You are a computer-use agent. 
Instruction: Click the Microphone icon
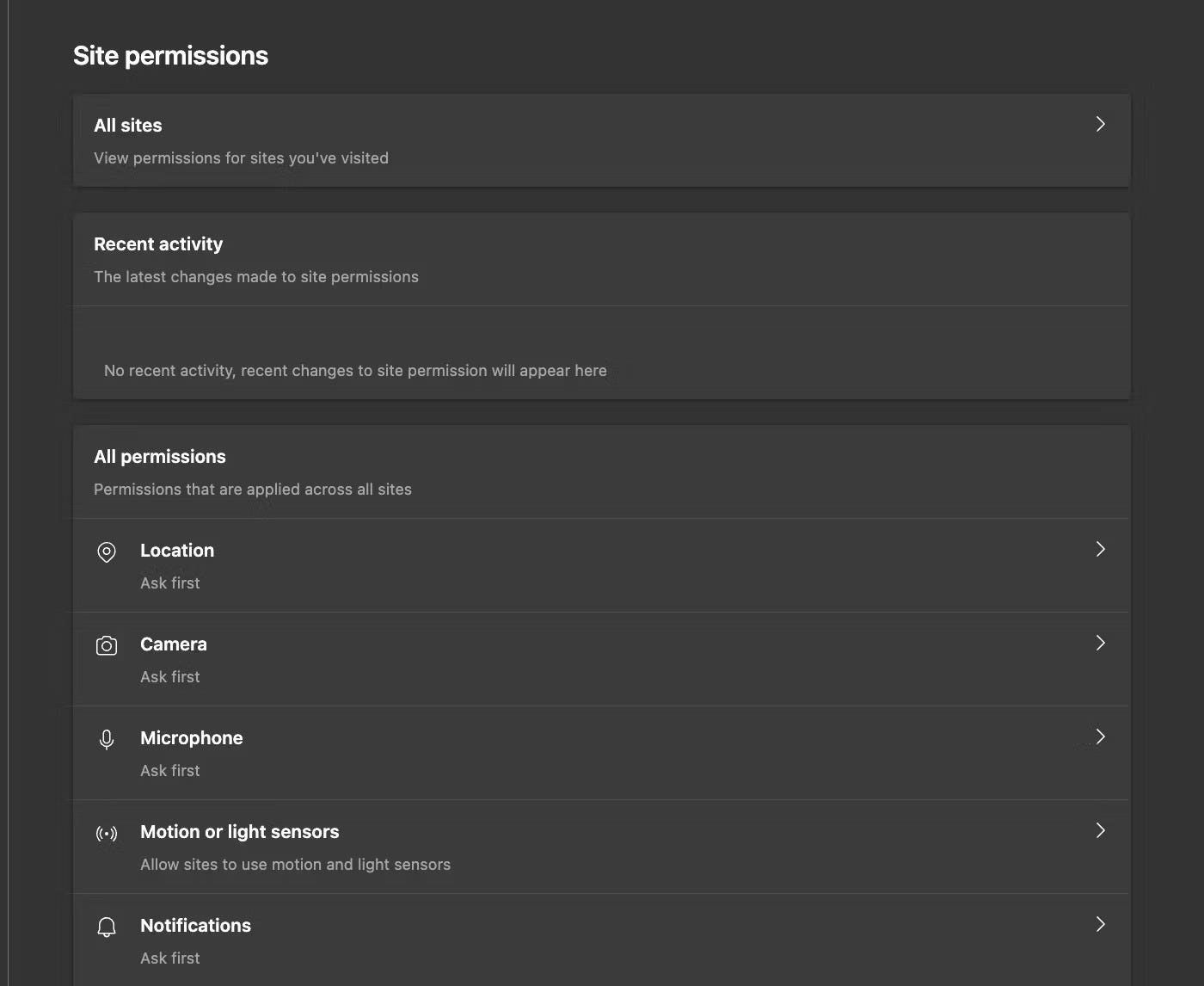107,739
